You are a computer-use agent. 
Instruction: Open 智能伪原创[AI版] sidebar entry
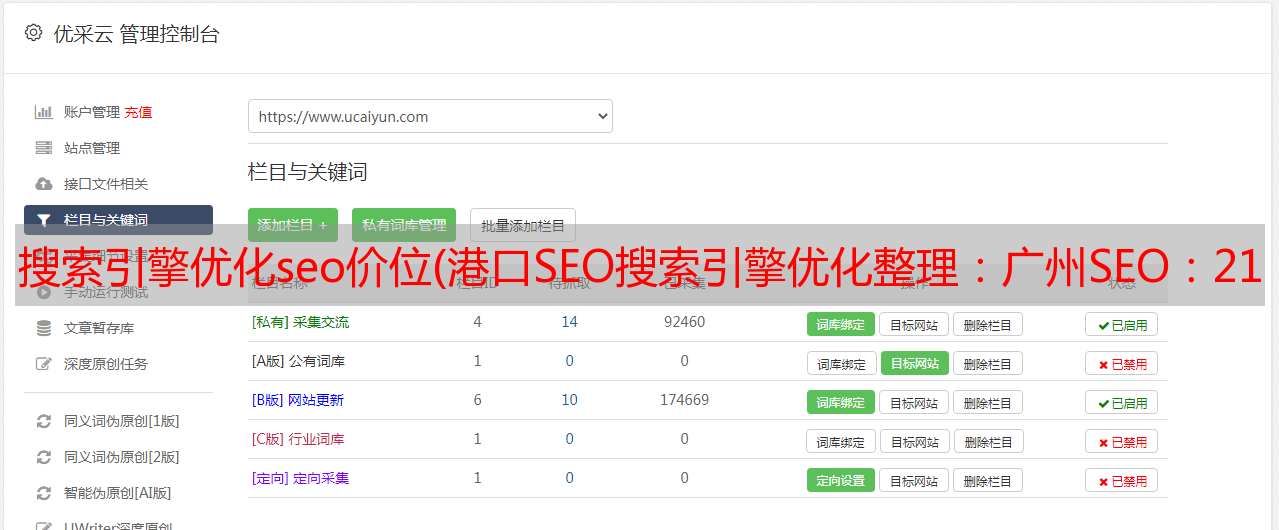tap(118, 493)
